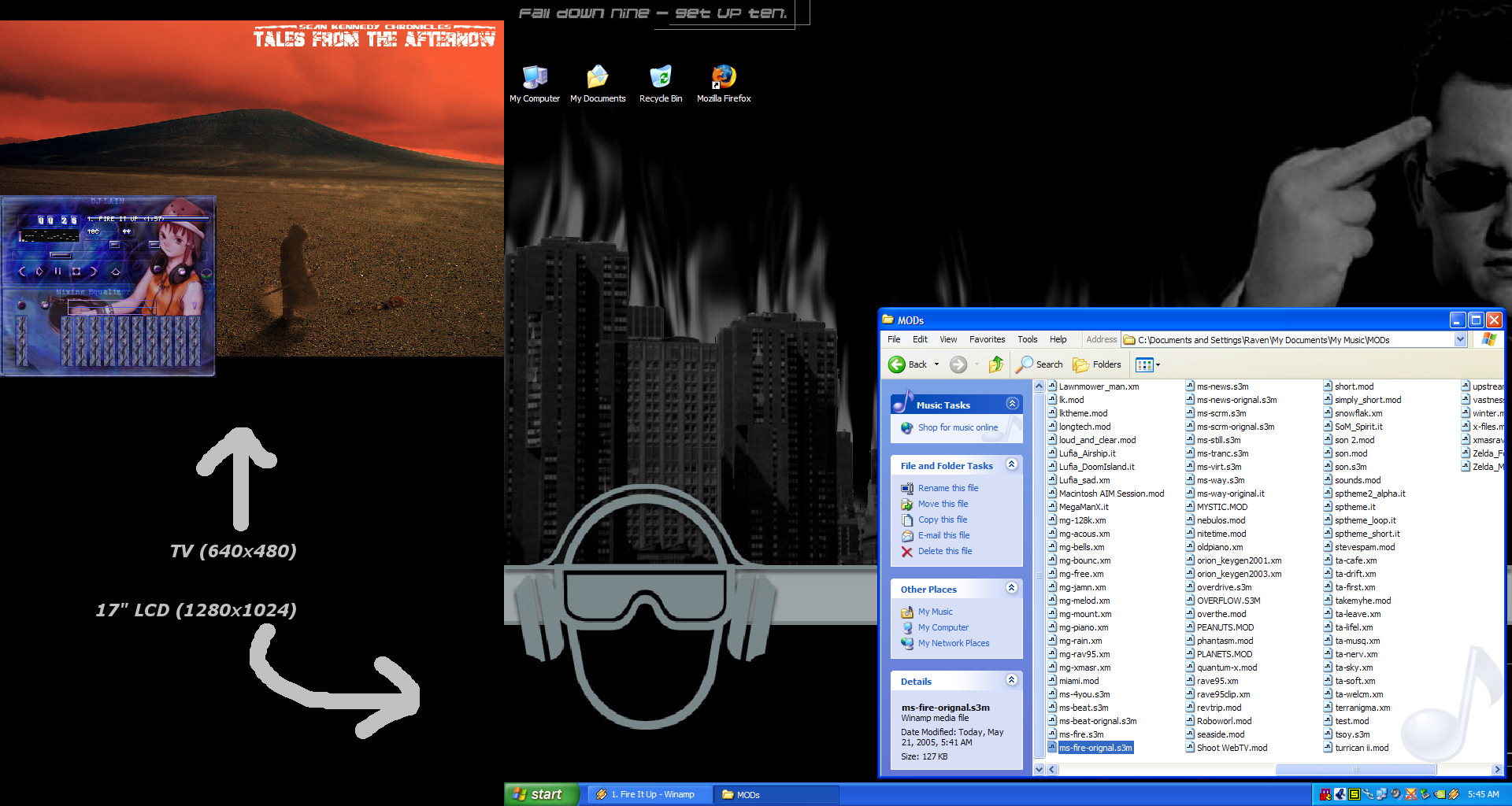The image size is (1512, 806).
Task: Click the Winamp song seek bar slider
Action: 61,255
